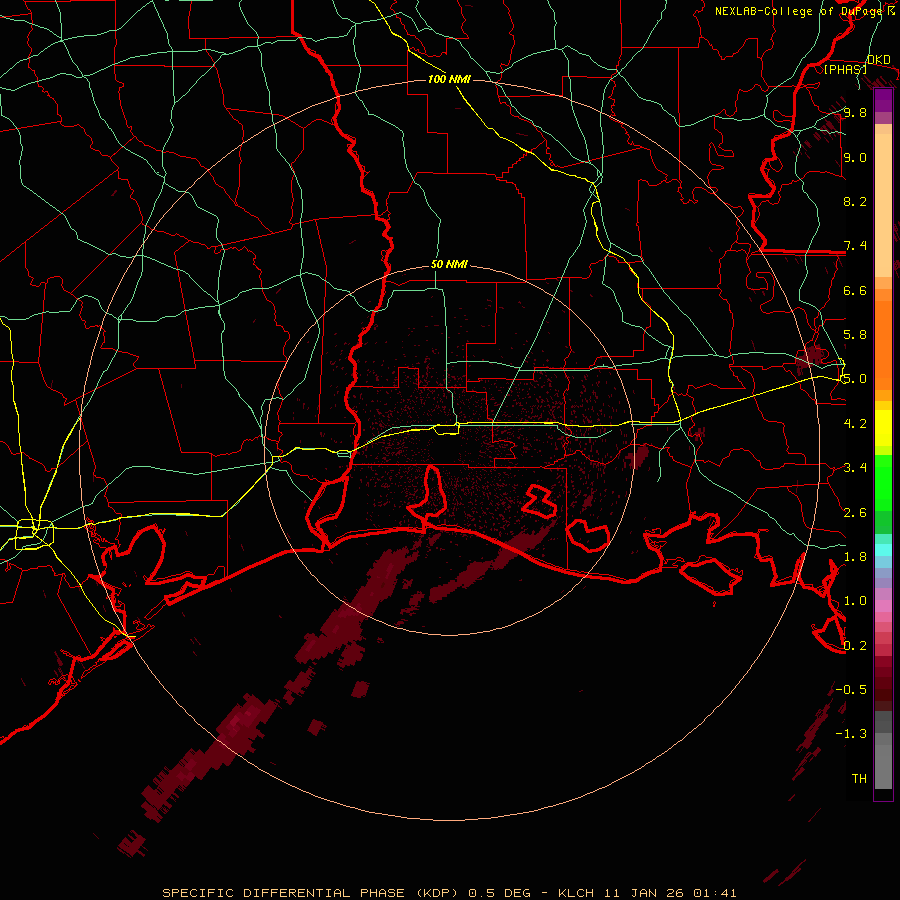Select the purple top segment of the color bar
The height and width of the screenshot is (900, 900).
pos(883,100)
